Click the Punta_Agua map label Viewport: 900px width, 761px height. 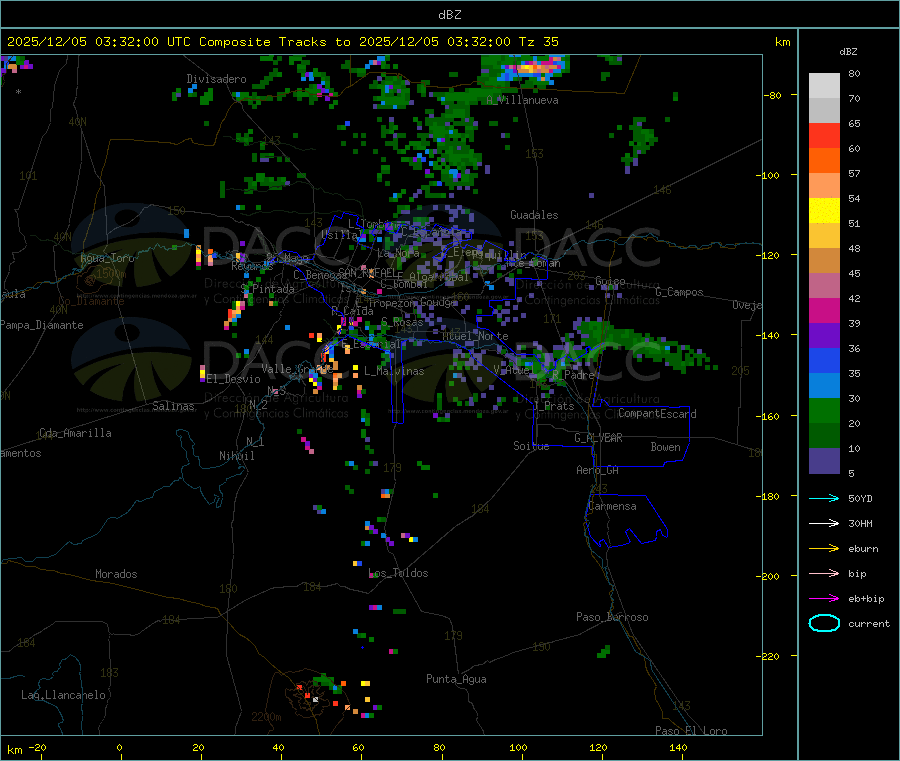coord(456,679)
